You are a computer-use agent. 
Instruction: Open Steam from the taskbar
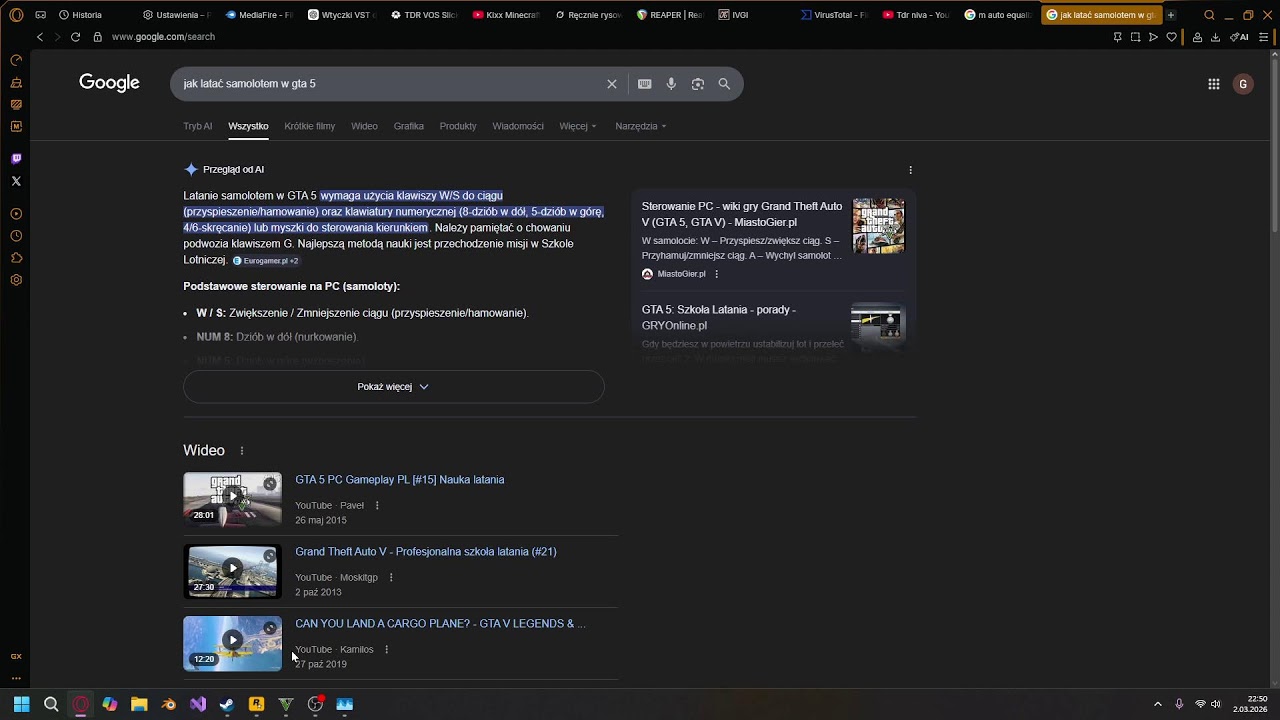pos(227,704)
